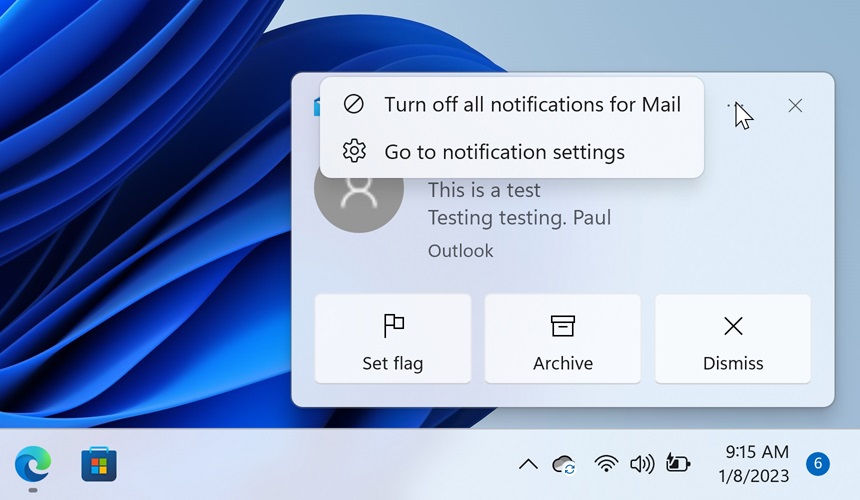Click the Wi-Fi network icon

tap(605, 464)
